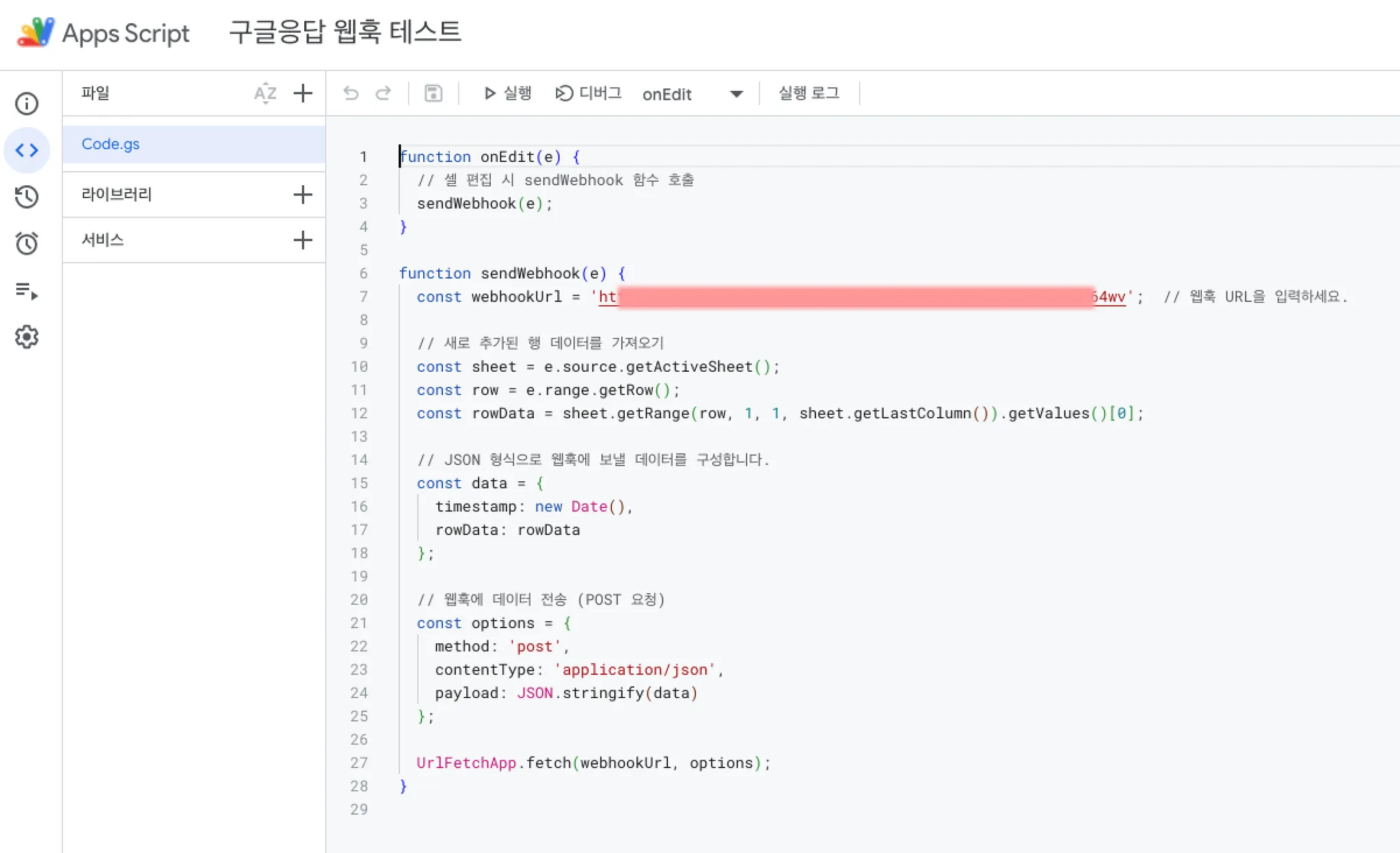
Task: Start debugging with 디버그
Action: pos(589,93)
